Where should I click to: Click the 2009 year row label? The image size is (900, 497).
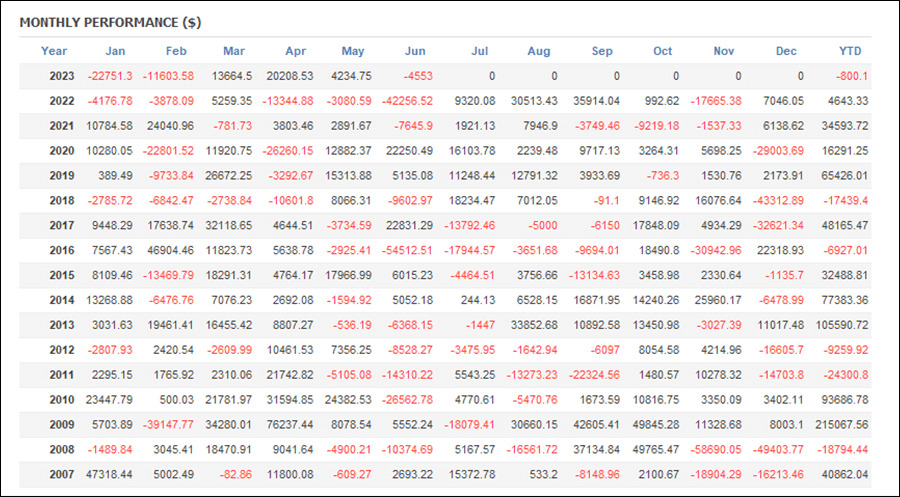pyautogui.click(x=62, y=425)
